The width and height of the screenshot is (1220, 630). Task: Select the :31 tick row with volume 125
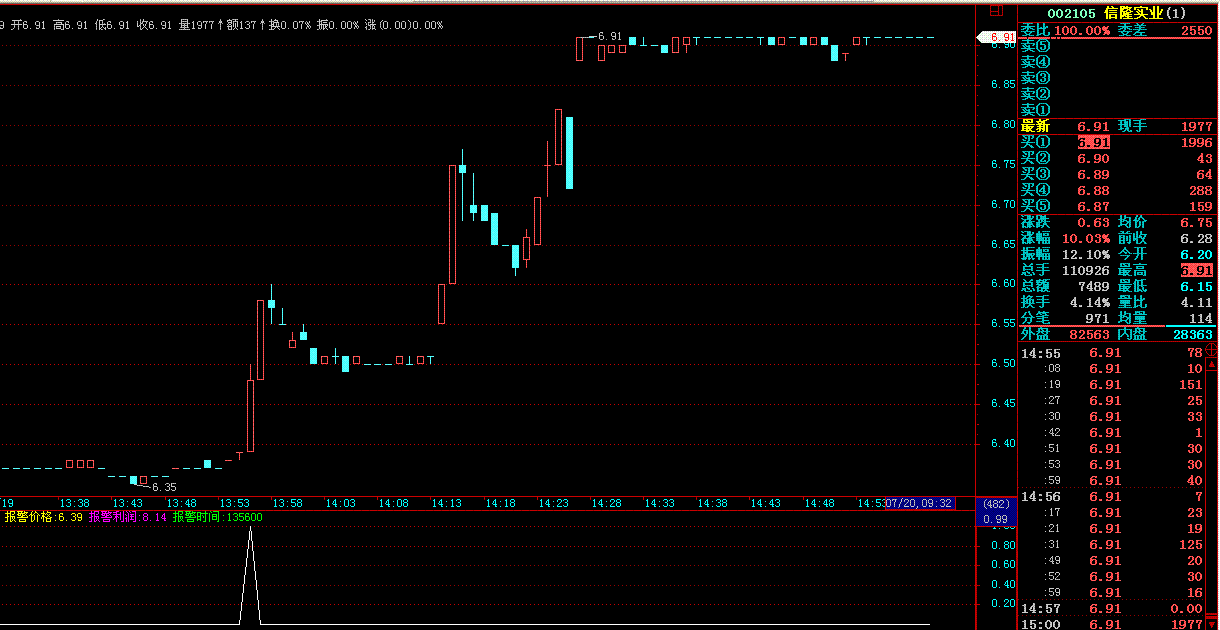click(x=1111, y=545)
